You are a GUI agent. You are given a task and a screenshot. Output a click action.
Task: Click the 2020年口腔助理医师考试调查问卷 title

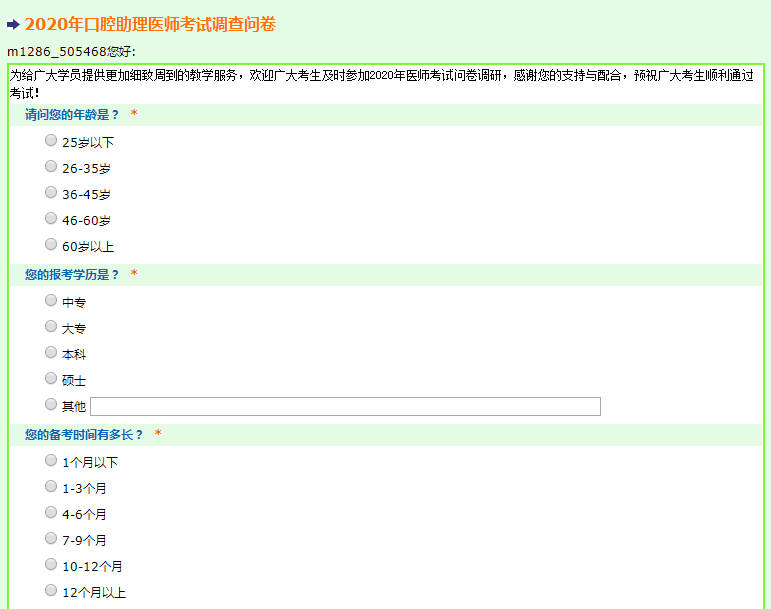pos(150,24)
